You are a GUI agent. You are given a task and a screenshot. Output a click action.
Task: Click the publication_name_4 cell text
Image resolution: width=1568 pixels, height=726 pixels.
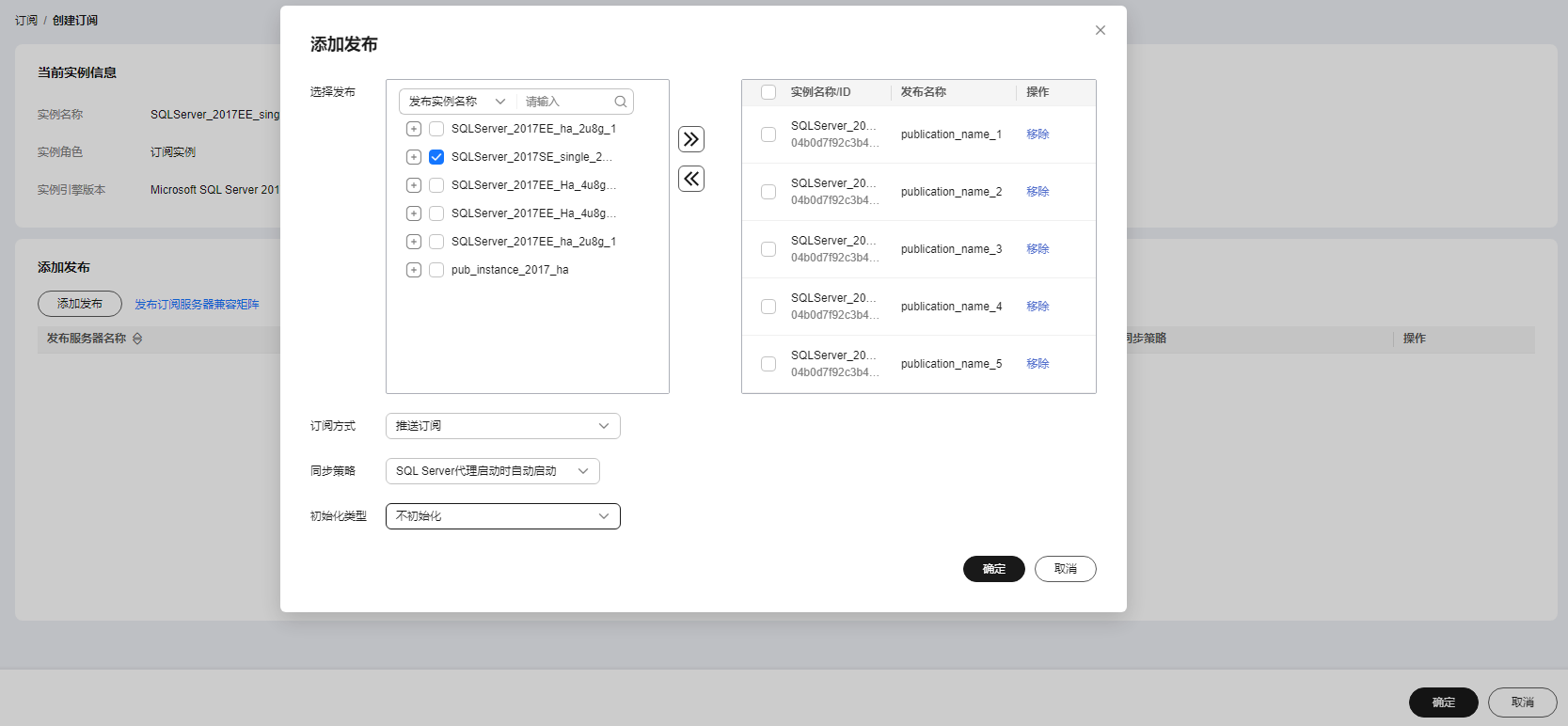click(951, 307)
